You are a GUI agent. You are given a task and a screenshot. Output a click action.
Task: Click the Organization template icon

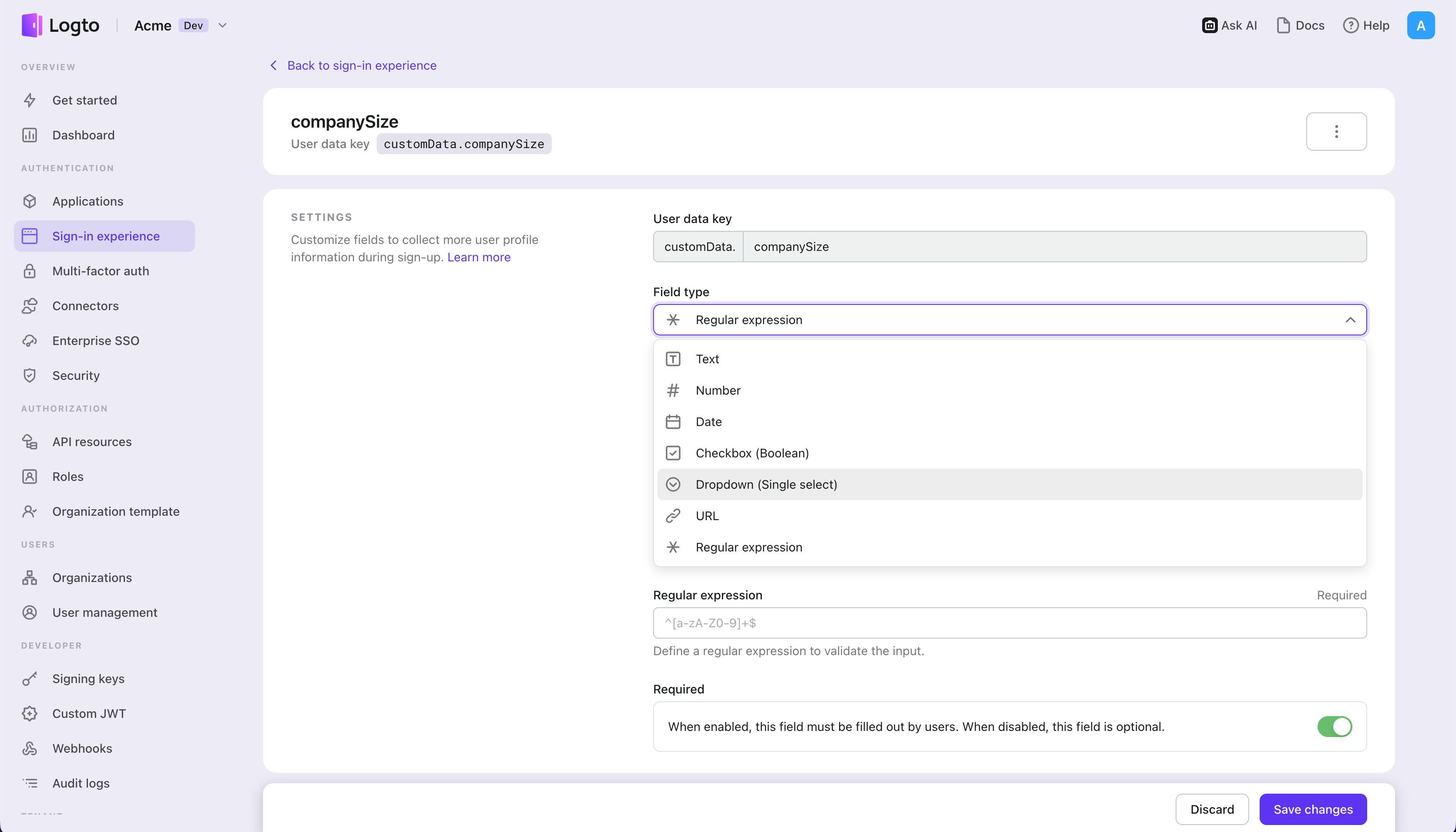(x=30, y=511)
